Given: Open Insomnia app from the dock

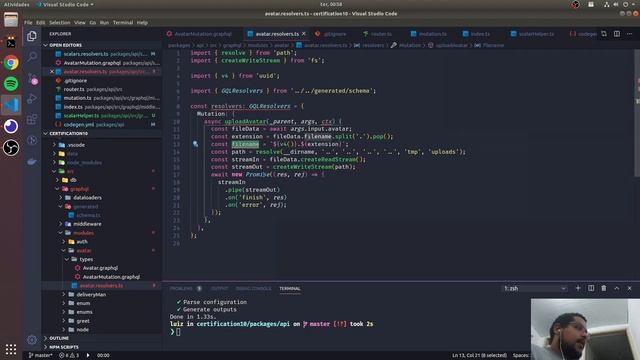Looking at the screenshot, I should pos(11,126).
